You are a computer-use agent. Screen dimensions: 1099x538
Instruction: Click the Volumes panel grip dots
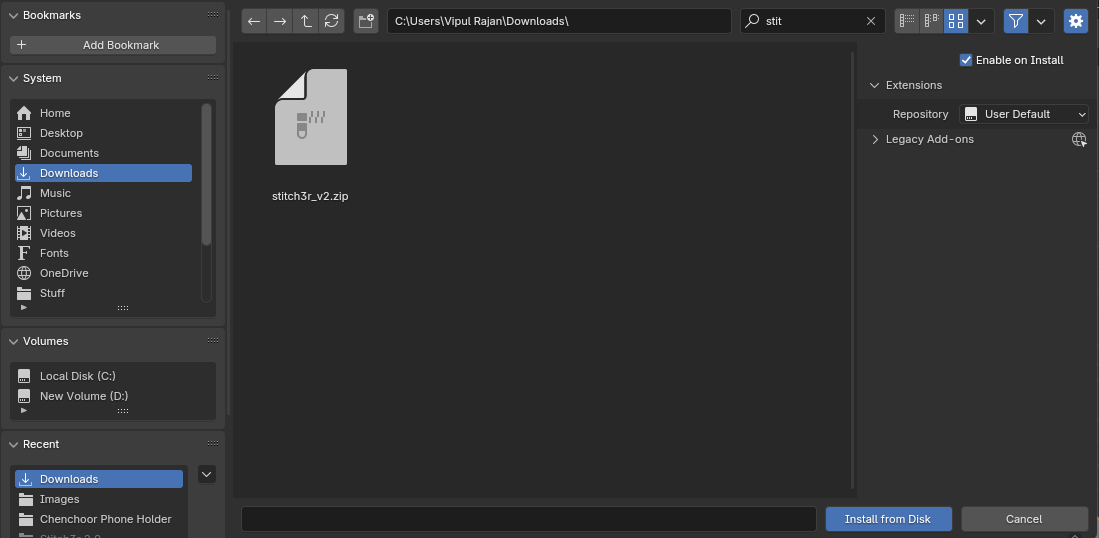click(x=213, y=340)
